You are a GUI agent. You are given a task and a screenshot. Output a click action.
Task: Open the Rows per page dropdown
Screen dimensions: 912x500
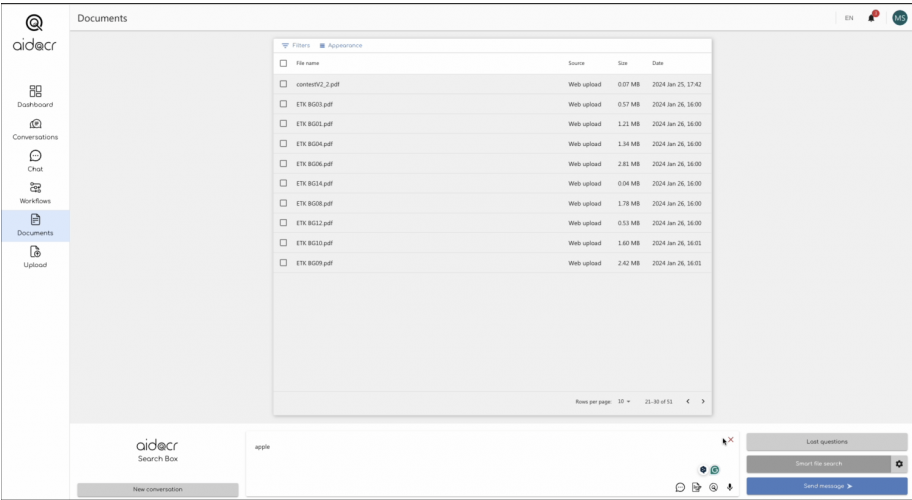click(624, 401)
